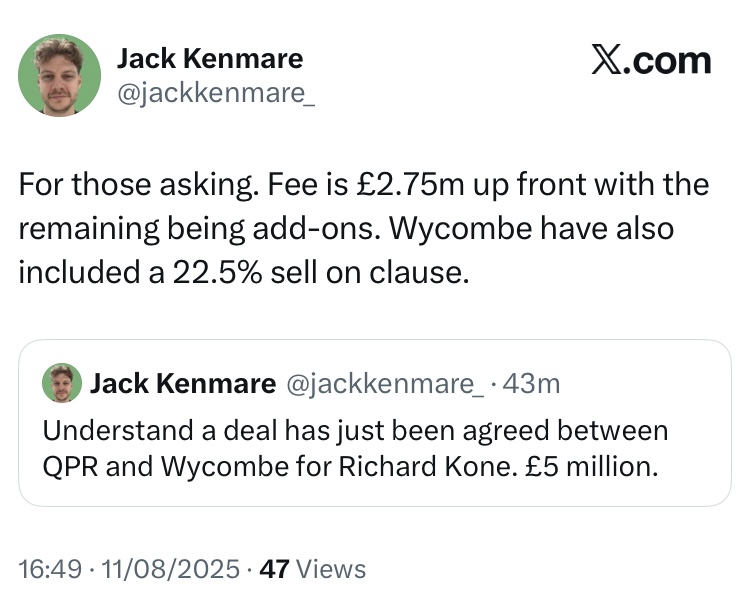Image resolution: width=750 pixels, height=607 pixels.
Task: Click the 43m timestamp on quoted tweet
Action: tap(532, 383)
